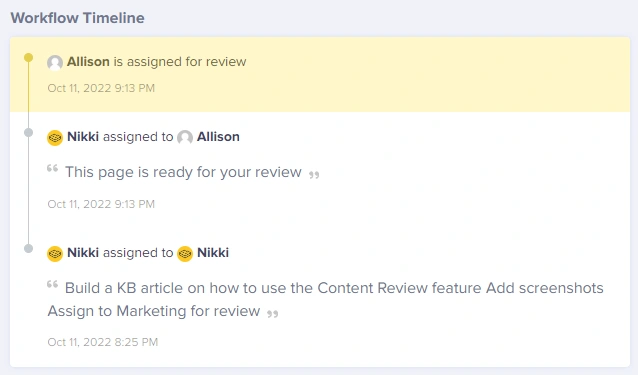Click opening quote mark before 'Build a KB article'
The height and width of the screenshot is (375, 638).
click(x=52, y=284)
